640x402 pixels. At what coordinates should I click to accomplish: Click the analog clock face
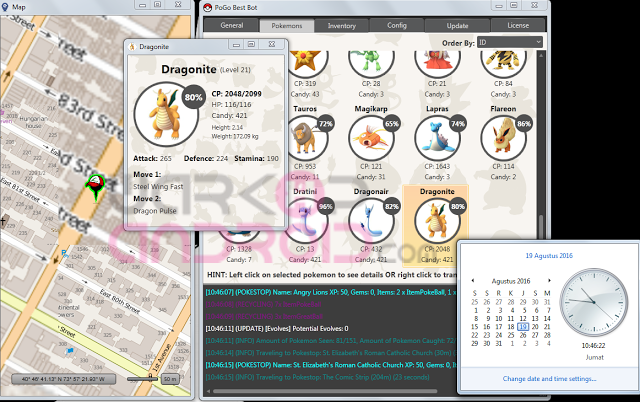point(594,302)
